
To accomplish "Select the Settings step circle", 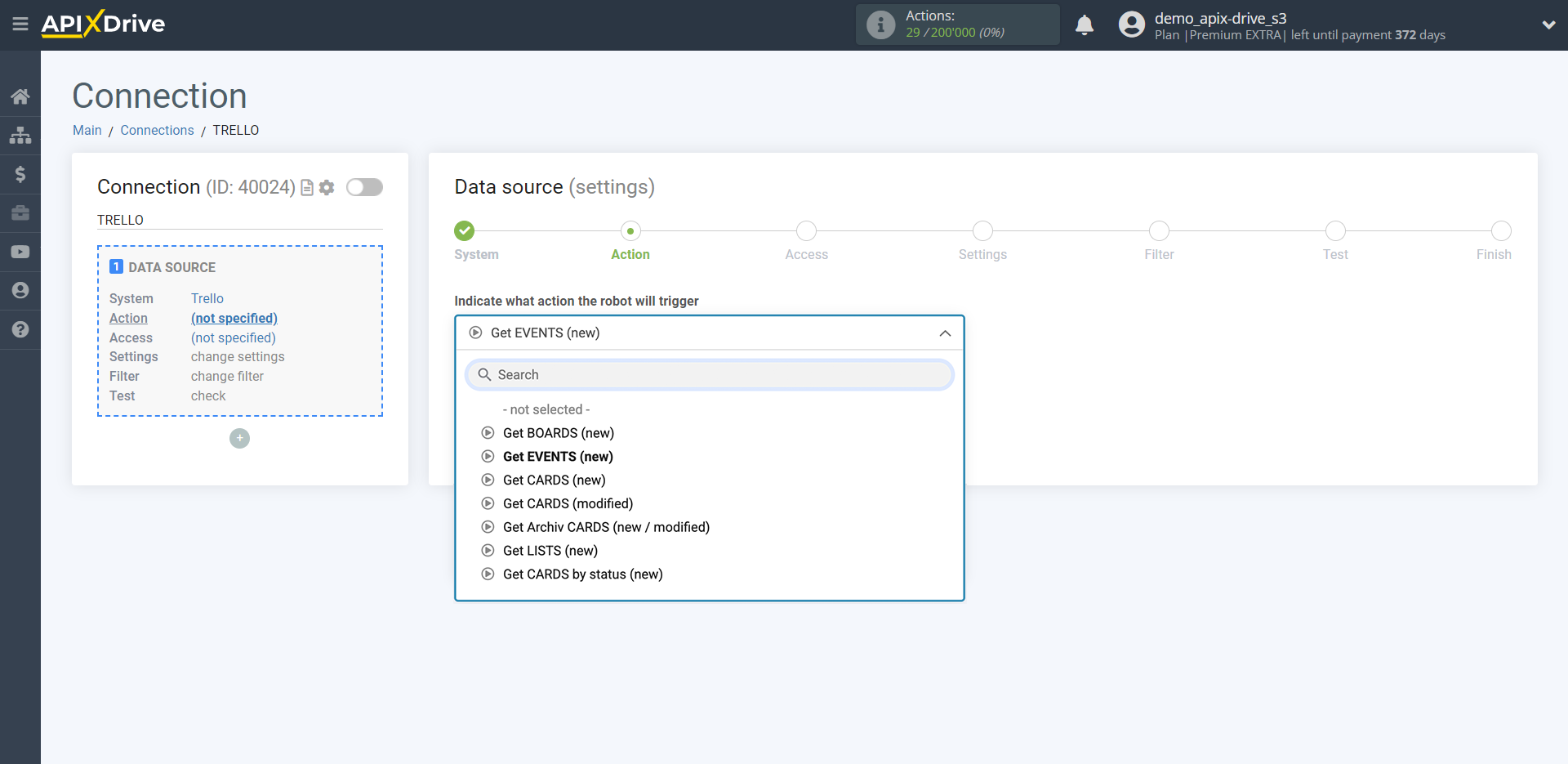I will point(982,231).
